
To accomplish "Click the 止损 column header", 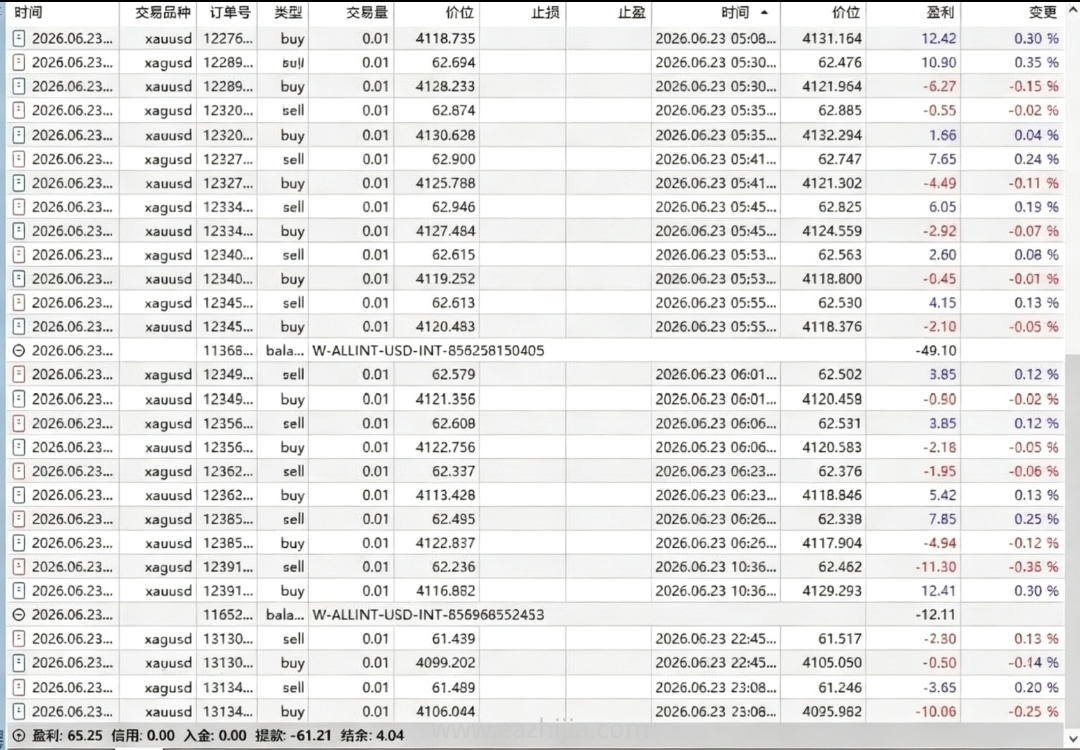I will click(x=546, y=12).
